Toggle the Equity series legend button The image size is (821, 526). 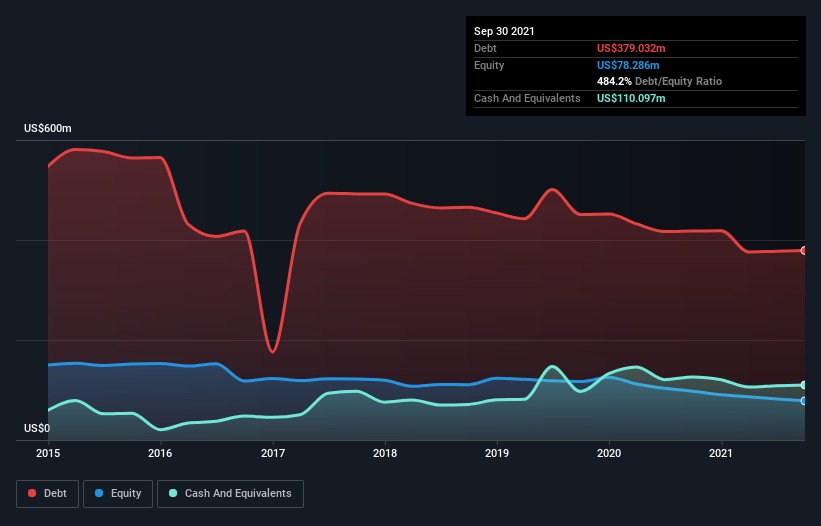[118, 494]
